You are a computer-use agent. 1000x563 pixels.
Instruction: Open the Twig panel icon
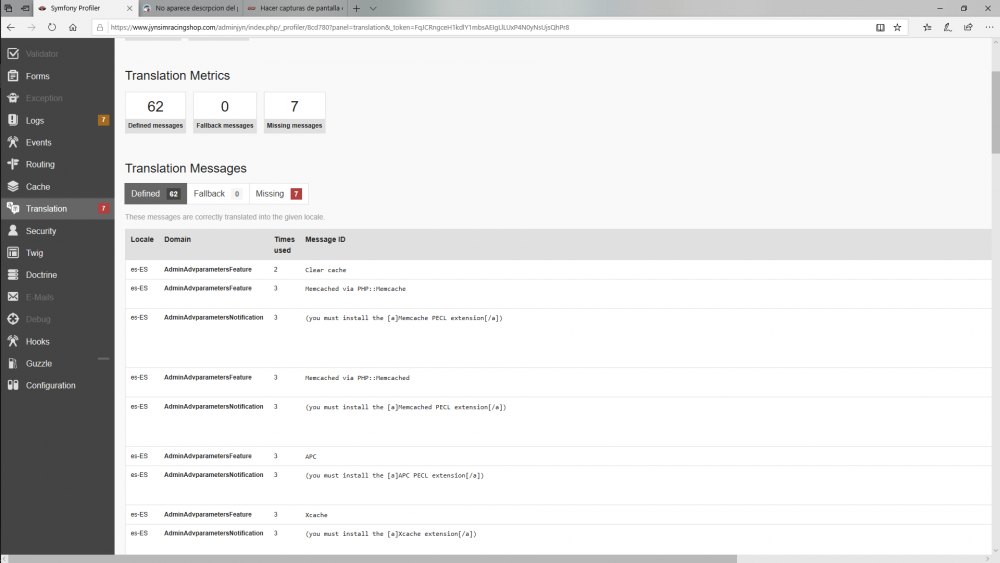point(13,252)
